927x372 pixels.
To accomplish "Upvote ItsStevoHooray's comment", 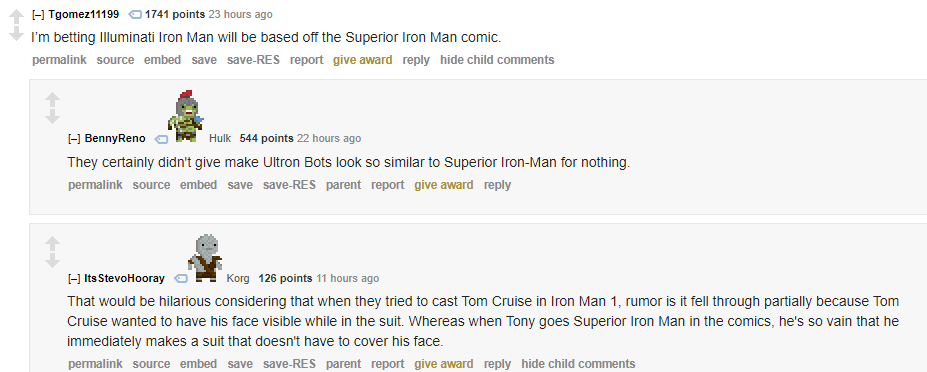I will [x=53, y=244].
